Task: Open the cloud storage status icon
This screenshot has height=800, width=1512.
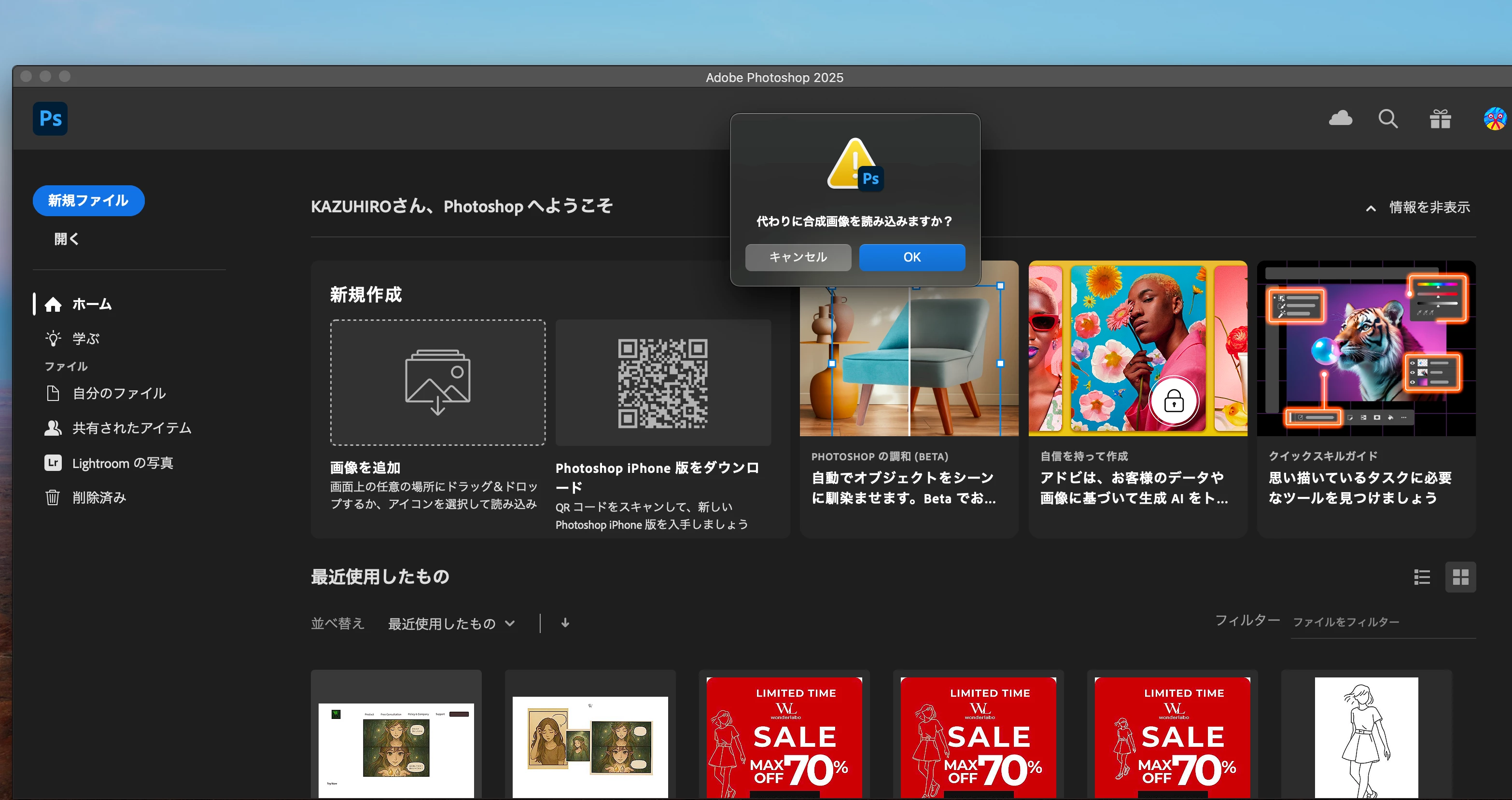Action: (1340, 119)
